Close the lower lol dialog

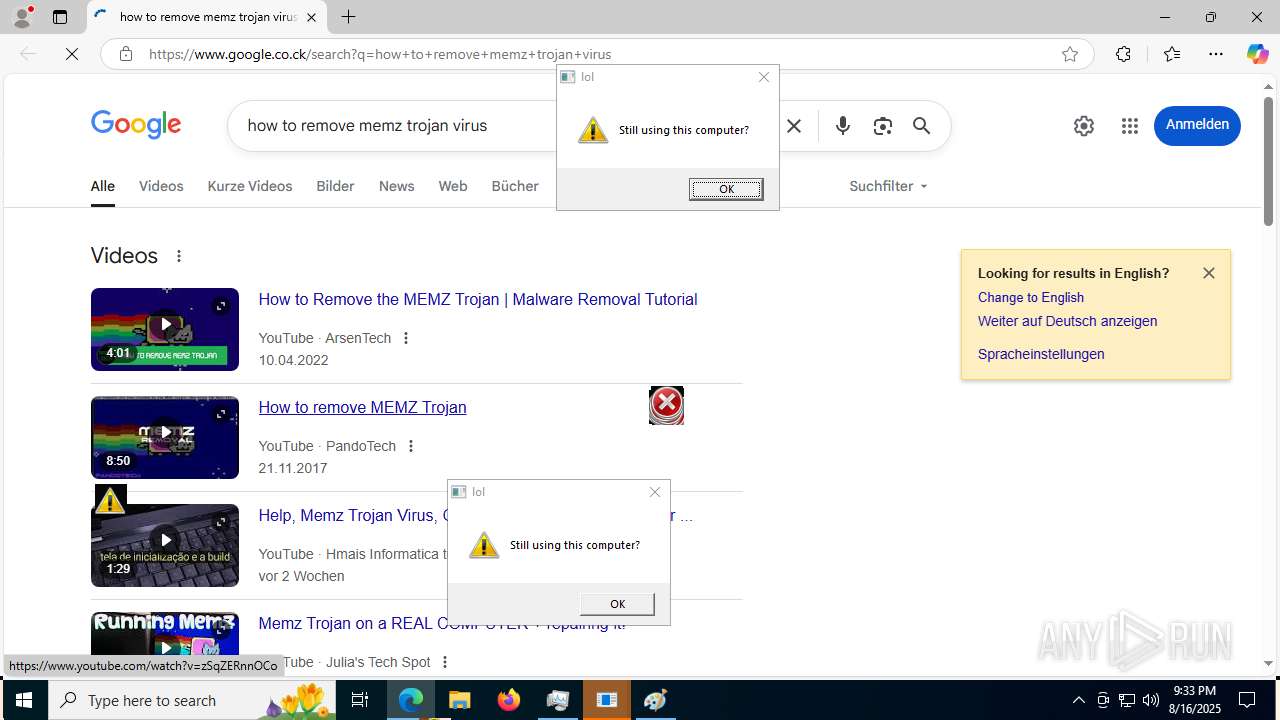tap(655, 492)
